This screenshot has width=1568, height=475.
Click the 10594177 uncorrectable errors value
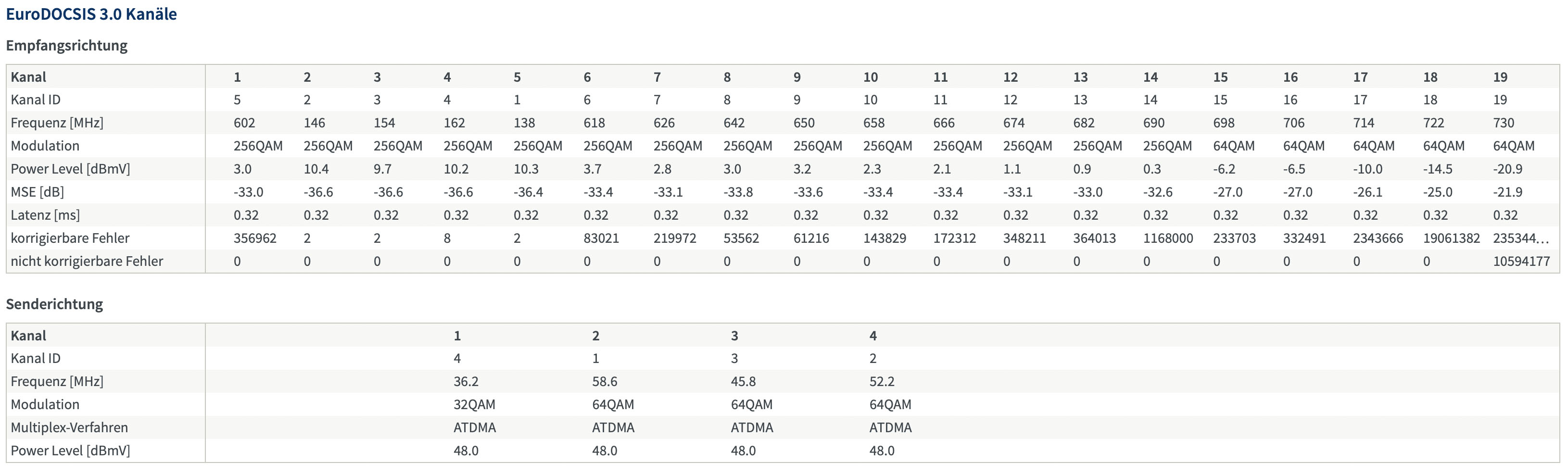[x=1521, y=262]
